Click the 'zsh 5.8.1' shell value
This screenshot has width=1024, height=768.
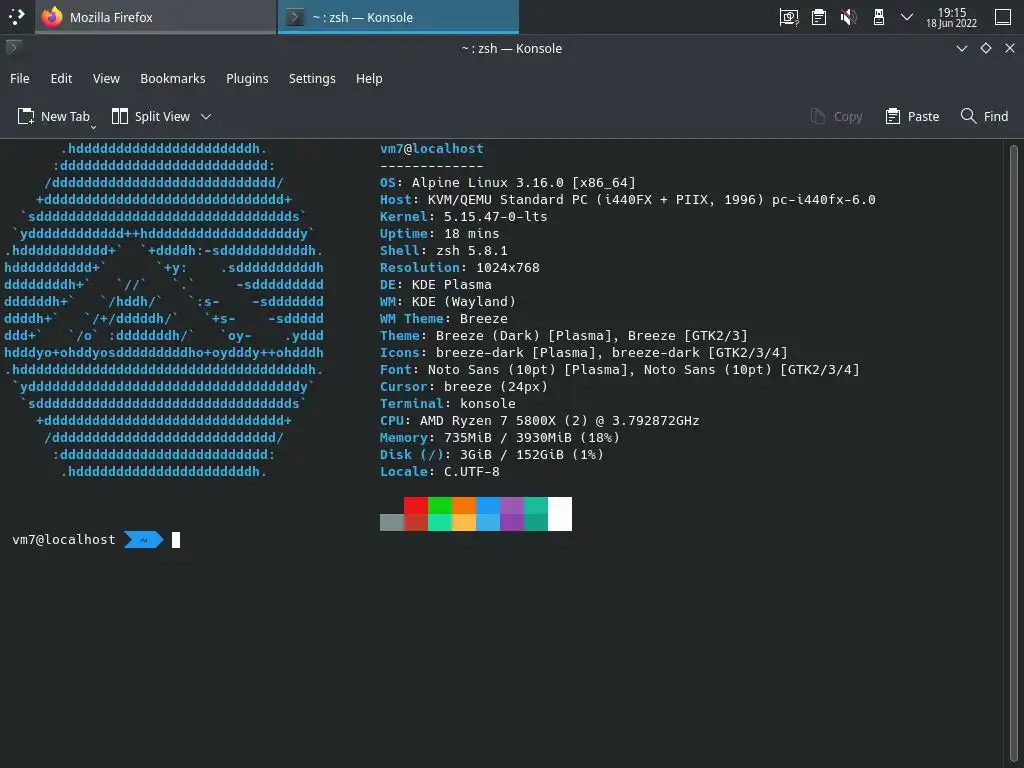coord(472,250)
